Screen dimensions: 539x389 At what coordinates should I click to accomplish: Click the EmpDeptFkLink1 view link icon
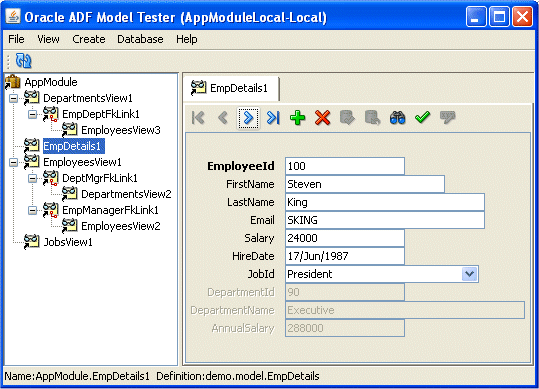coord(50,114)
